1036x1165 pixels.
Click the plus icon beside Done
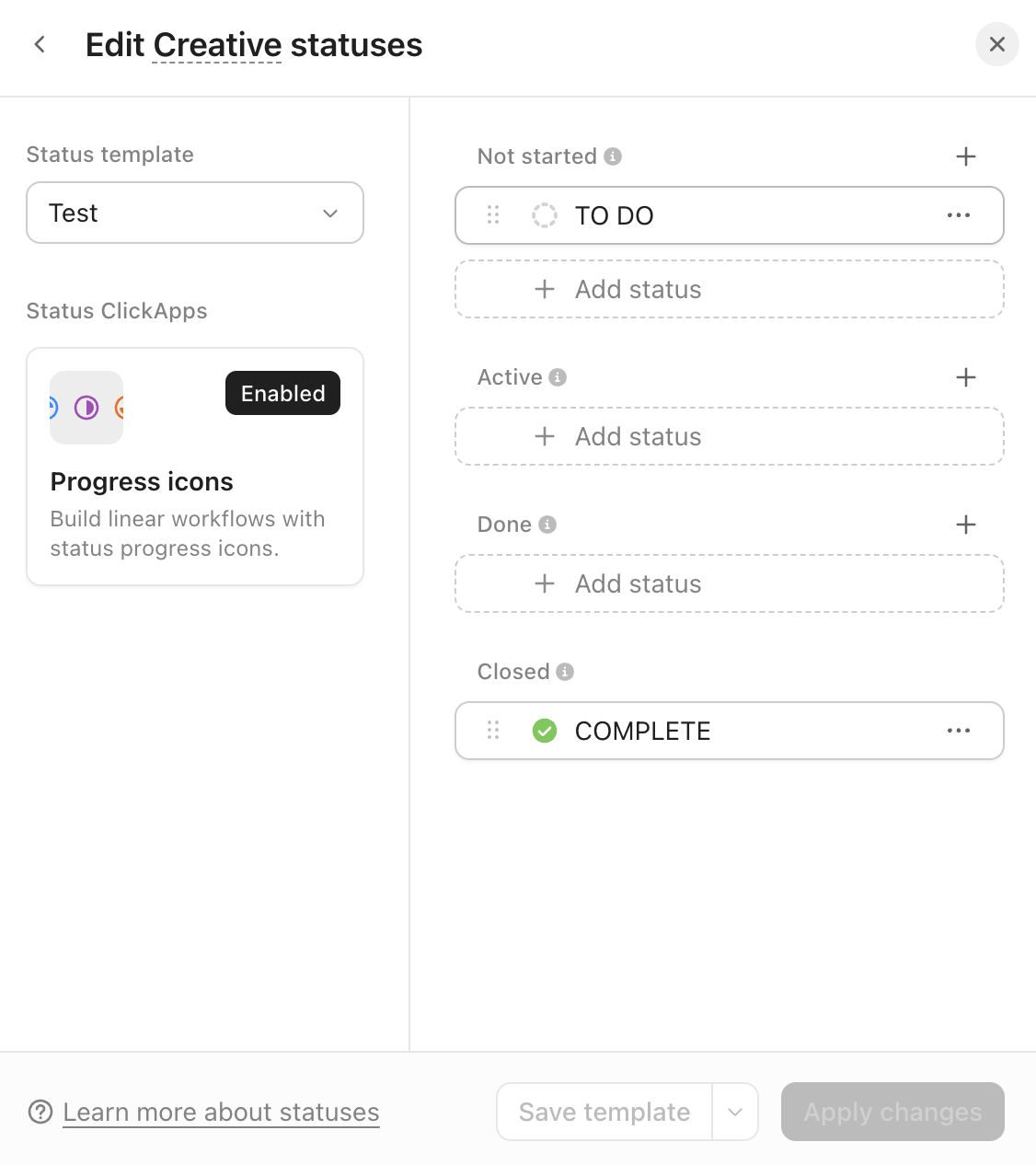[x=965, y=524]
